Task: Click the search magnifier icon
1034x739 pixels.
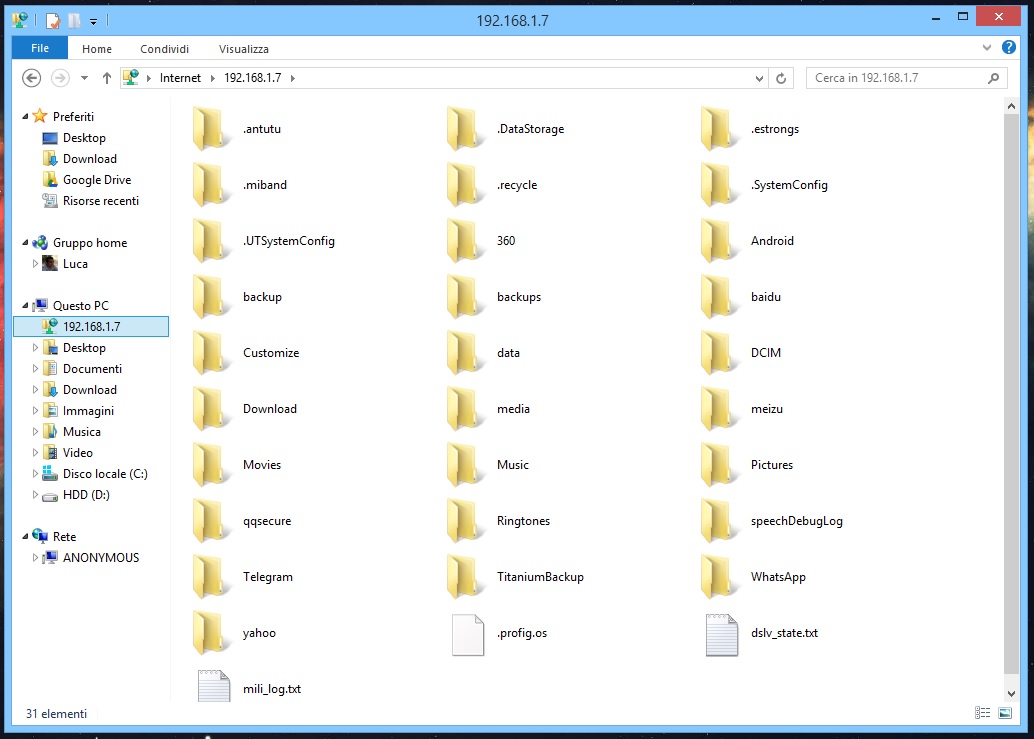Action: coord(993,78)
